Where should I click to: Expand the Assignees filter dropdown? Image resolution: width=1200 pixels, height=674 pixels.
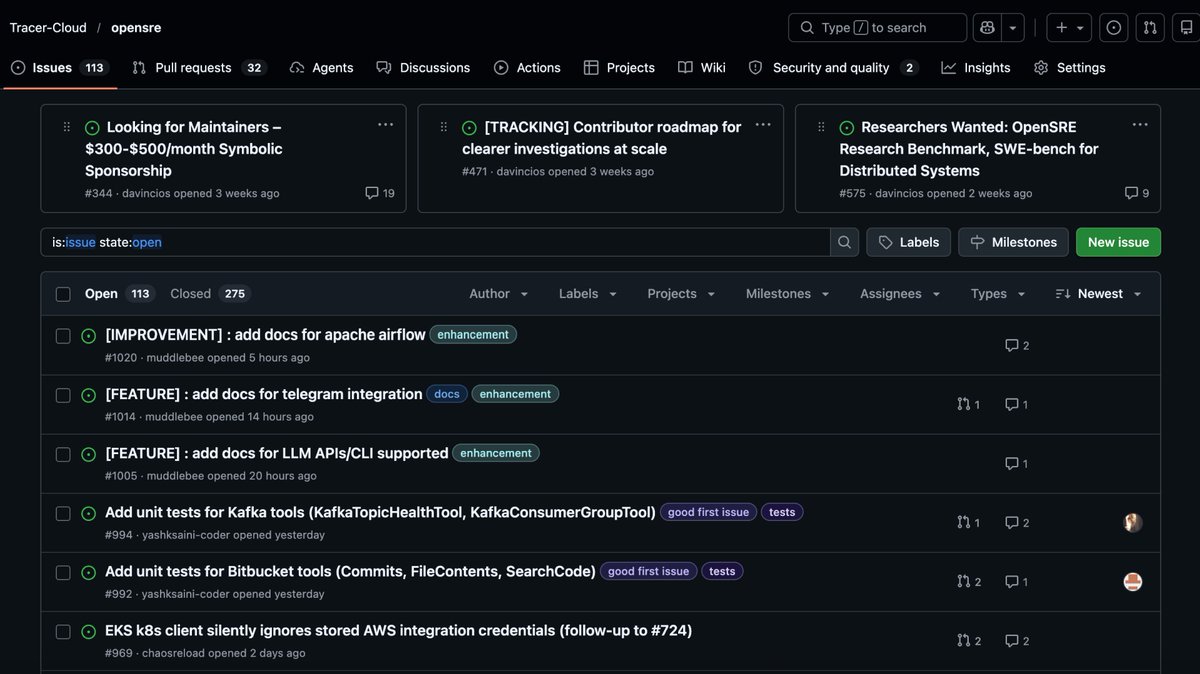click(901, 294)
